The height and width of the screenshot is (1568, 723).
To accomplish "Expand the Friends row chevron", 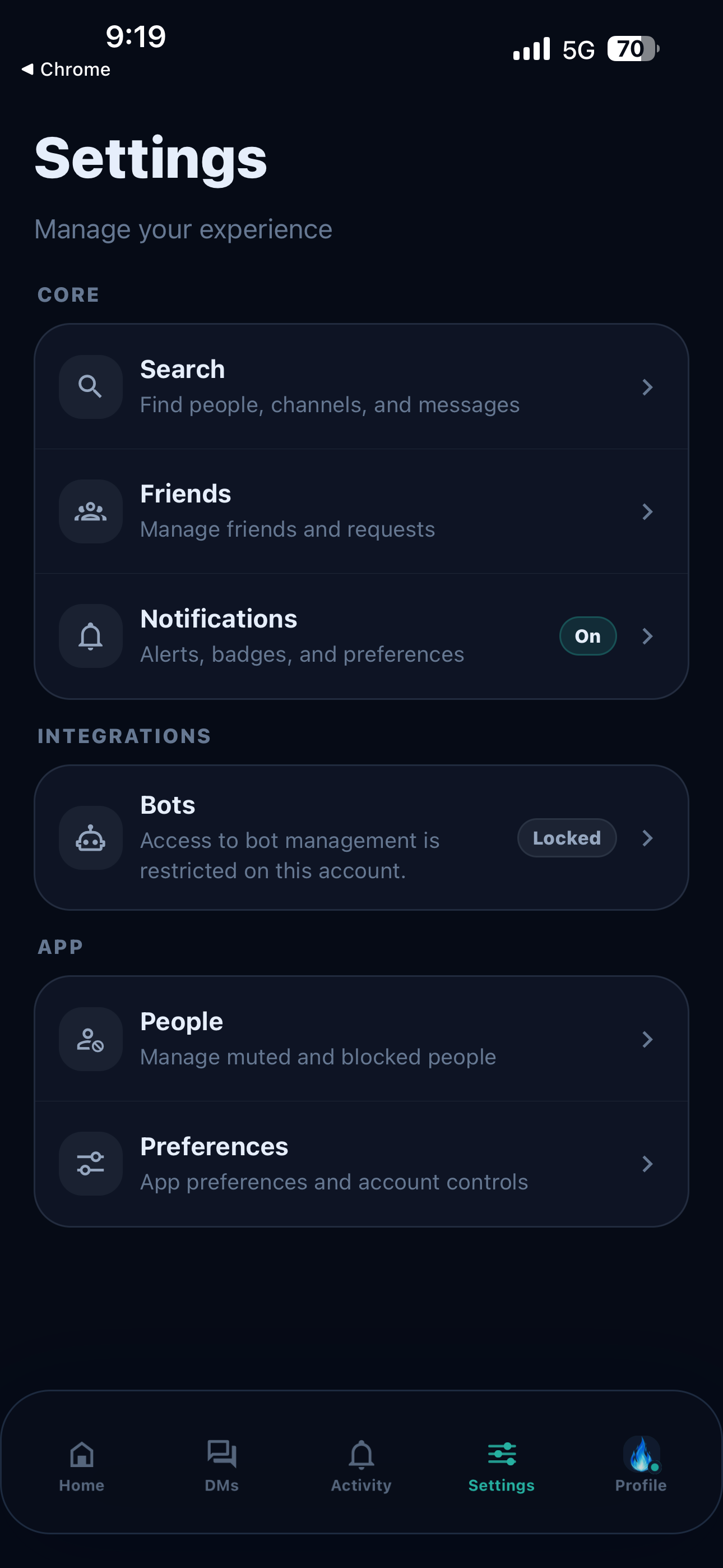I will (x=647, y=512).
